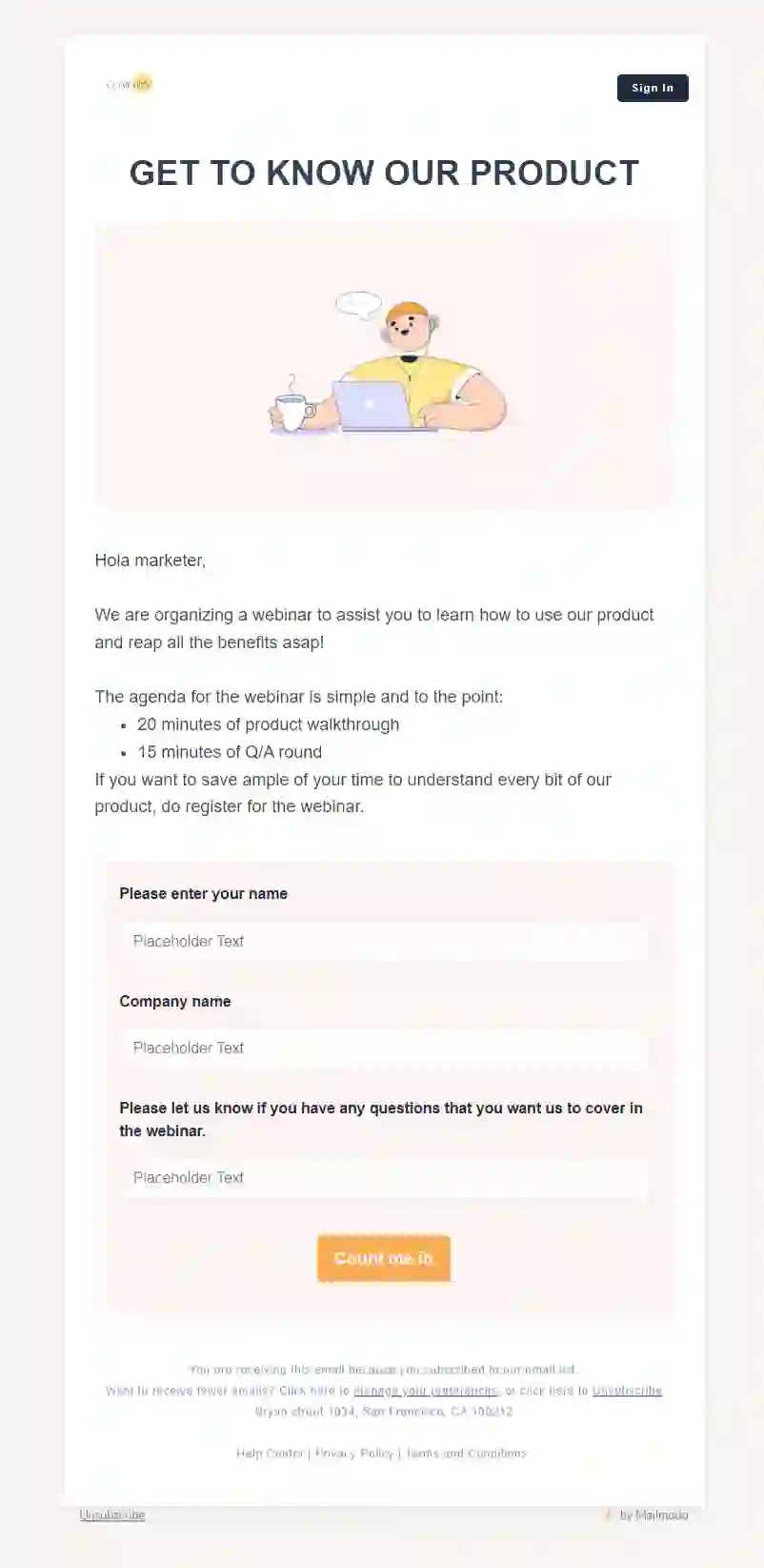Click the laptop in the webinar illustration
The image size is (764, 1568).
point(373,404)
